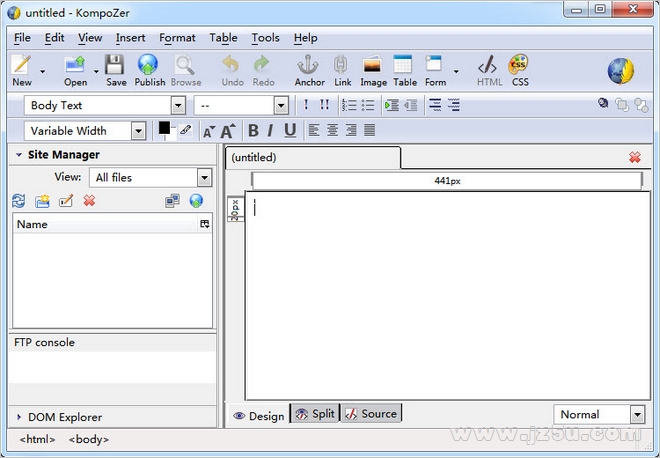Toggle emphasis with single exclamation icon

tap(306, 105)
